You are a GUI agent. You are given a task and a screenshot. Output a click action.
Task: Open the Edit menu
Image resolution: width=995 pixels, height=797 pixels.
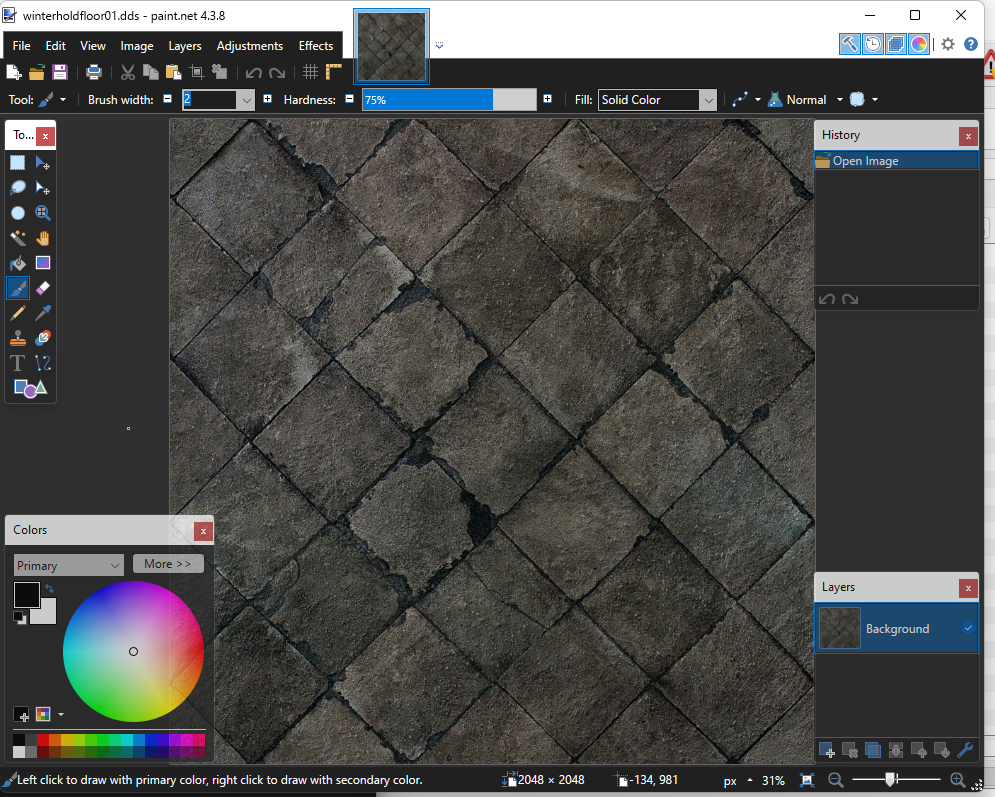[x=55, y=46]
